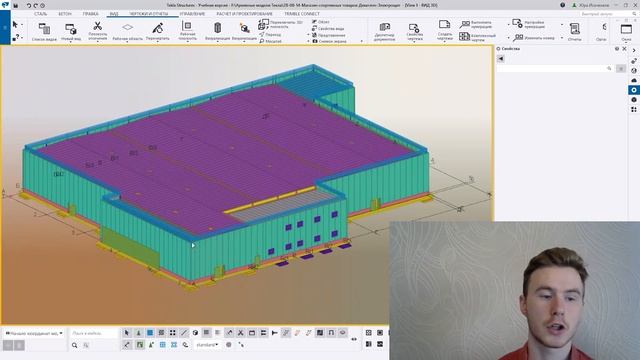The width and height of the screenshot is (640, 360).
Task: Click the Представление command
Action: [329, 35]
